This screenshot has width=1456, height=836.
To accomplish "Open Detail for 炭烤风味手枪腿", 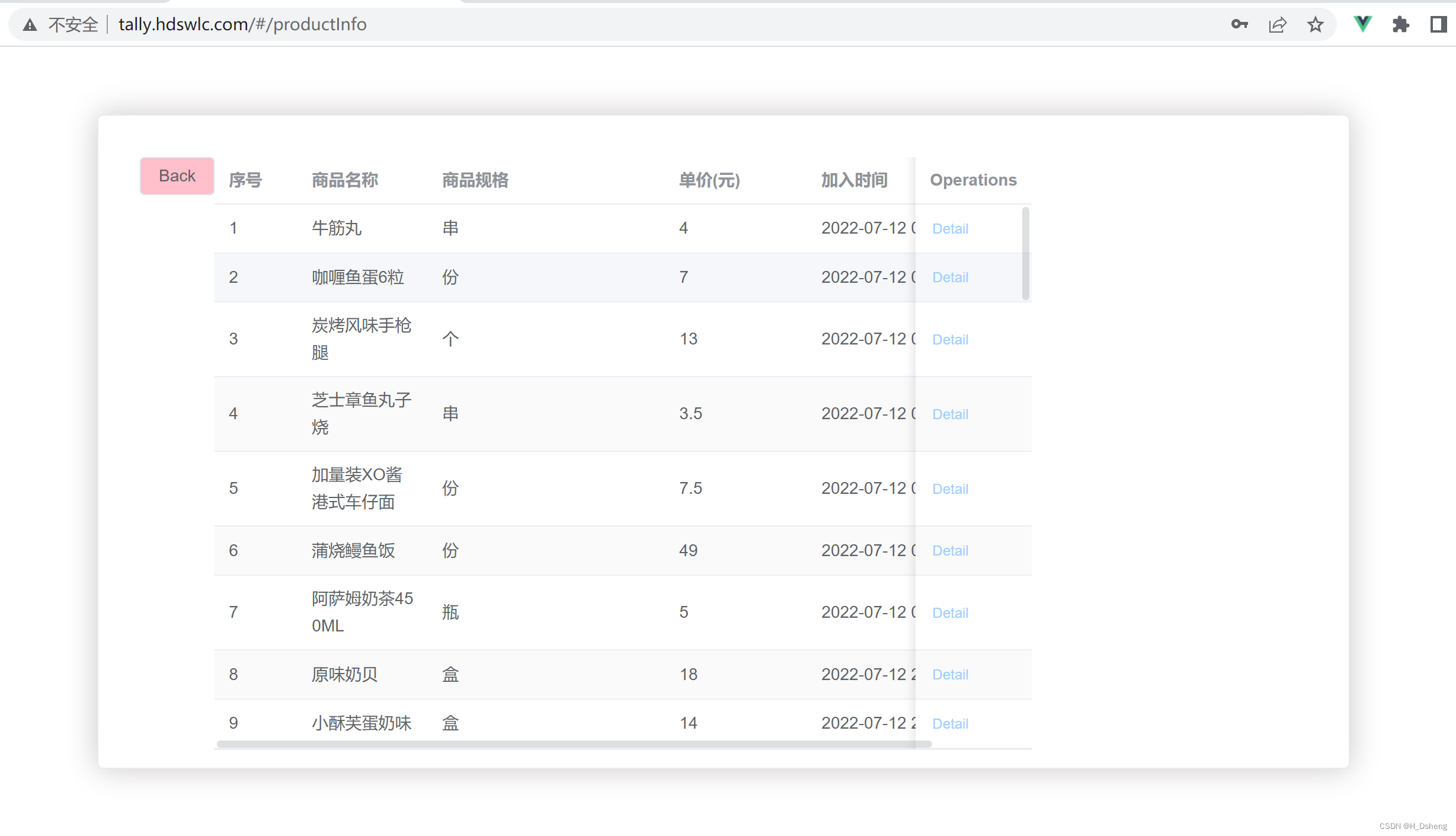I will point(950,340).
